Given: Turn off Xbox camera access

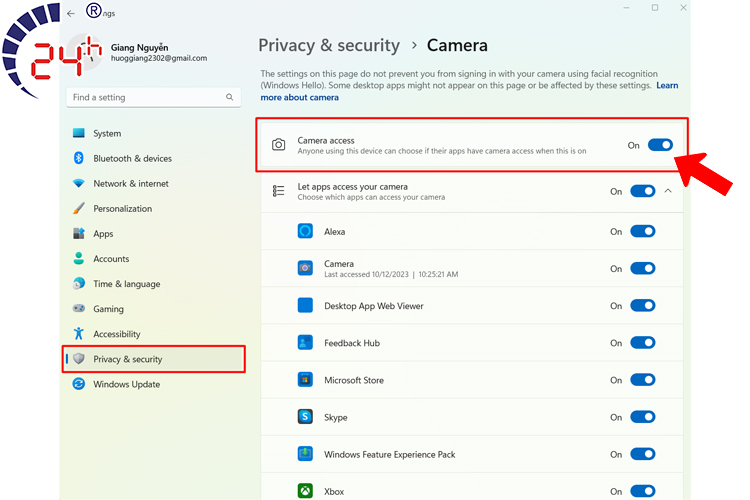Looking at the screenshot, I should click(643, 491).
